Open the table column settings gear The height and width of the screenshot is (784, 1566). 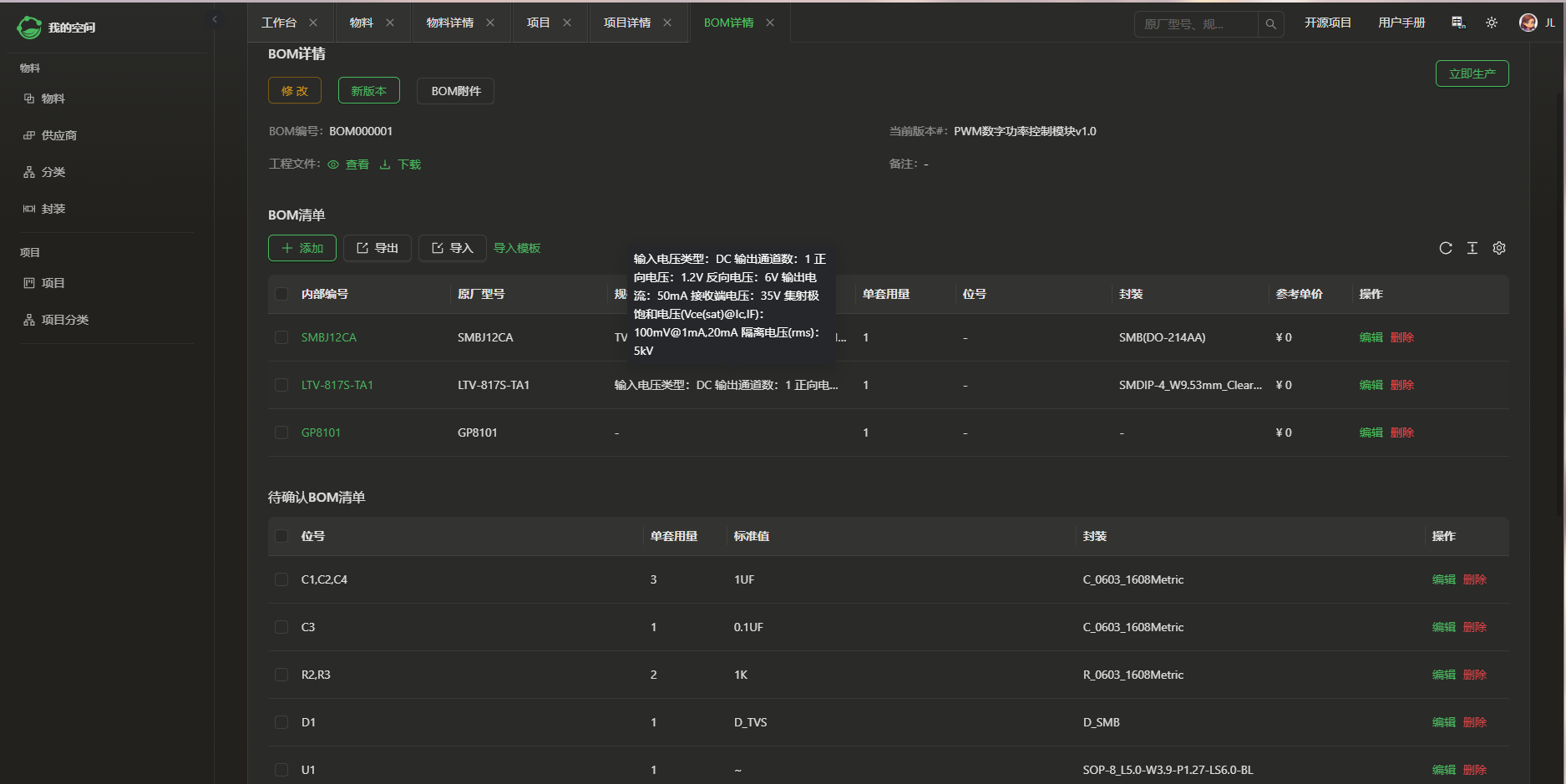[1499, 248]
